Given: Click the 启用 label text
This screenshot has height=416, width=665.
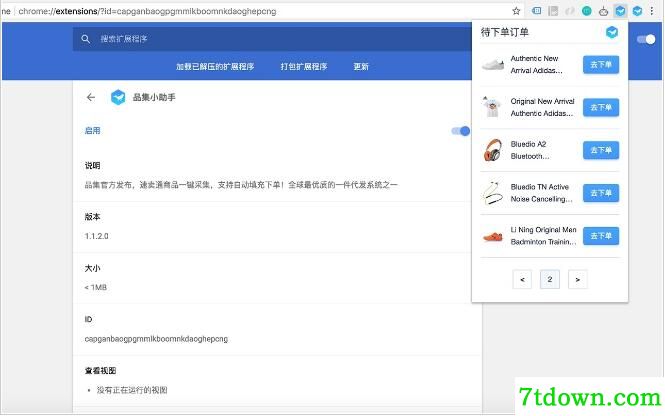Looking at the screenshot, I should [92, 131].
